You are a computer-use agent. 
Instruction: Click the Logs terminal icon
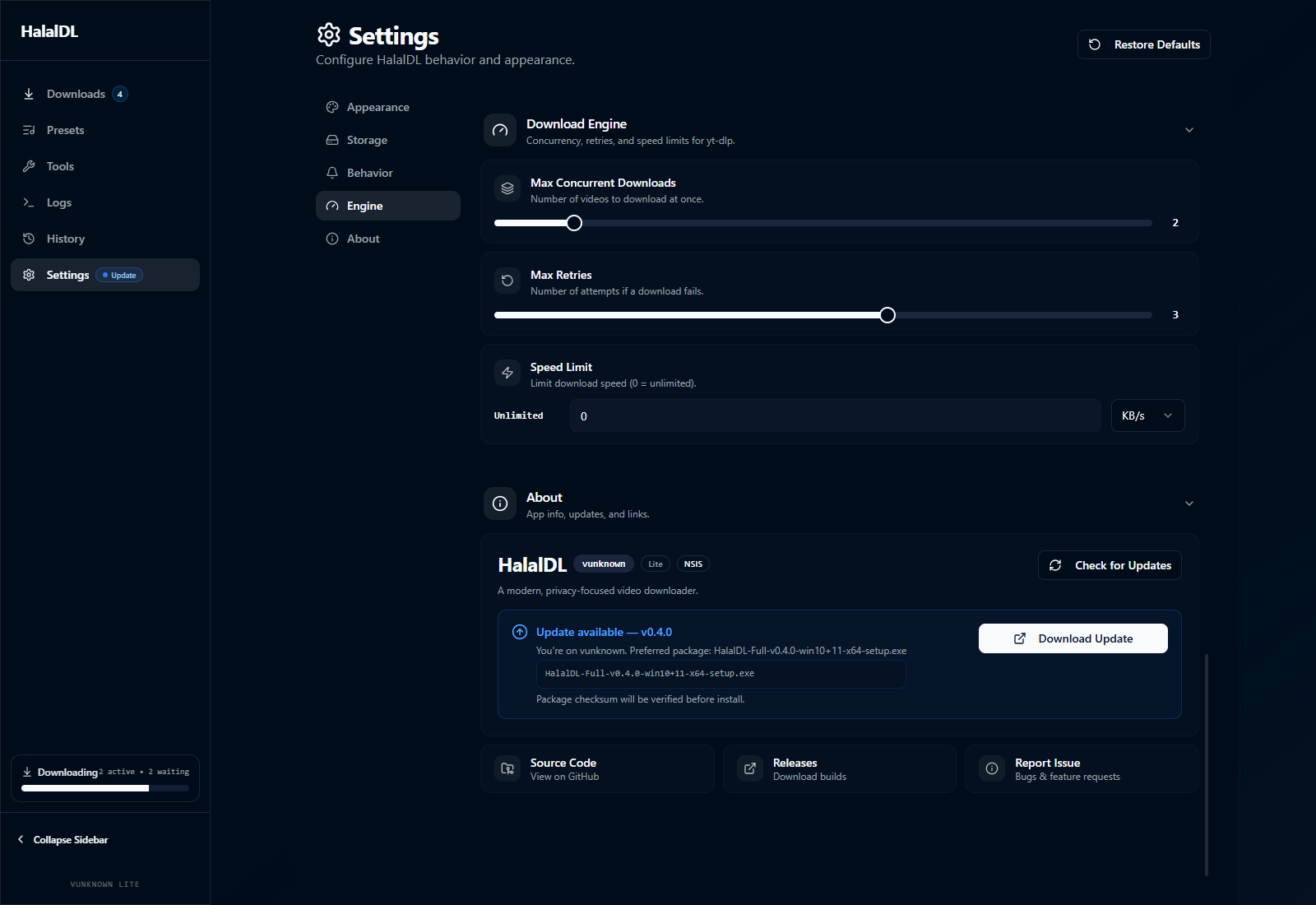click(29, 202)
